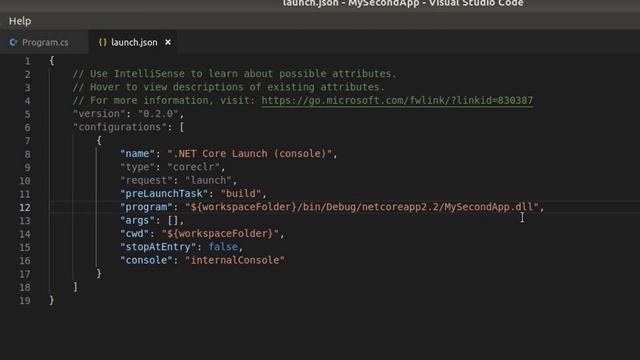The width and height of the screenshot is (640, 360).
Task: Switch to the Program.cs tab
Action: pos(44,42)
